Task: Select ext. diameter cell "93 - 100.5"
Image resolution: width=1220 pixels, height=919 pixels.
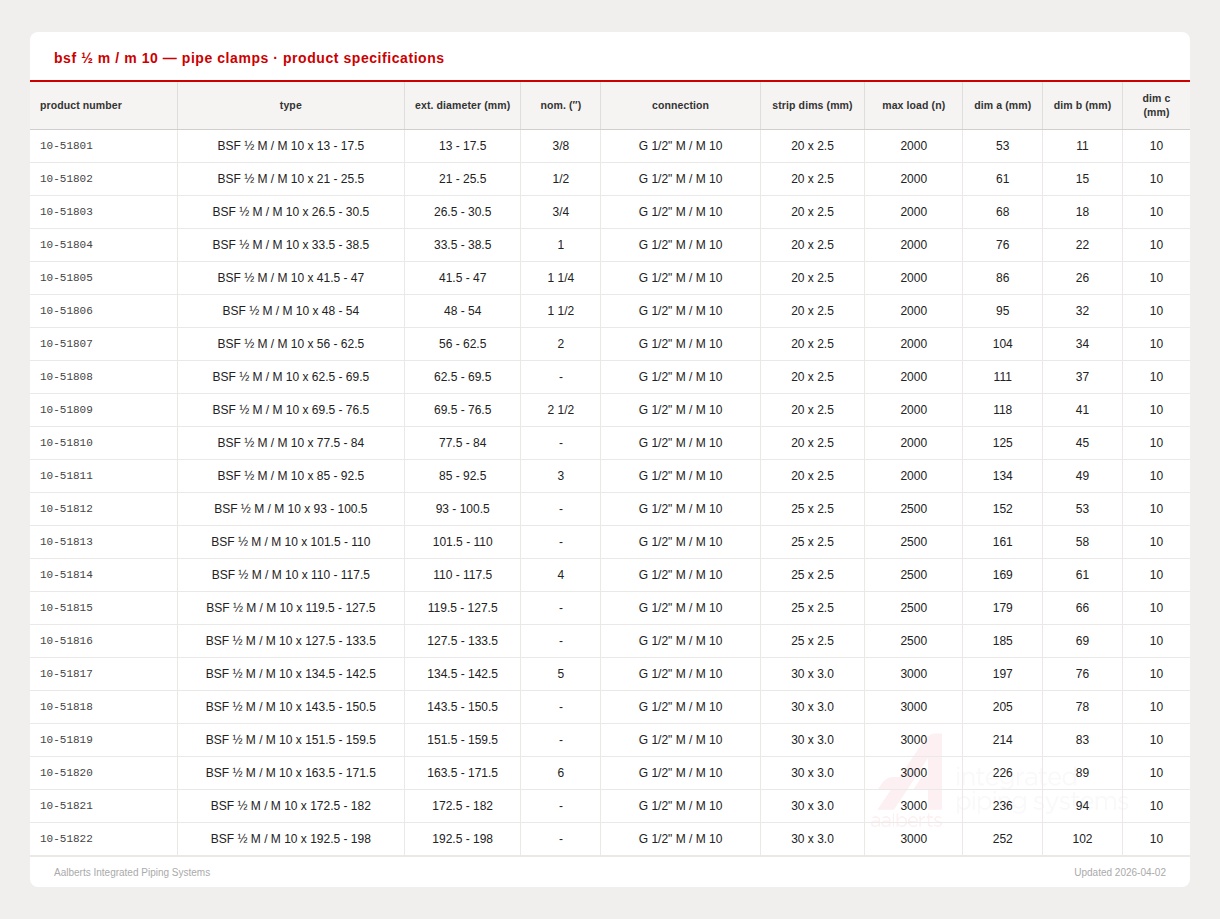Action: 462,509
